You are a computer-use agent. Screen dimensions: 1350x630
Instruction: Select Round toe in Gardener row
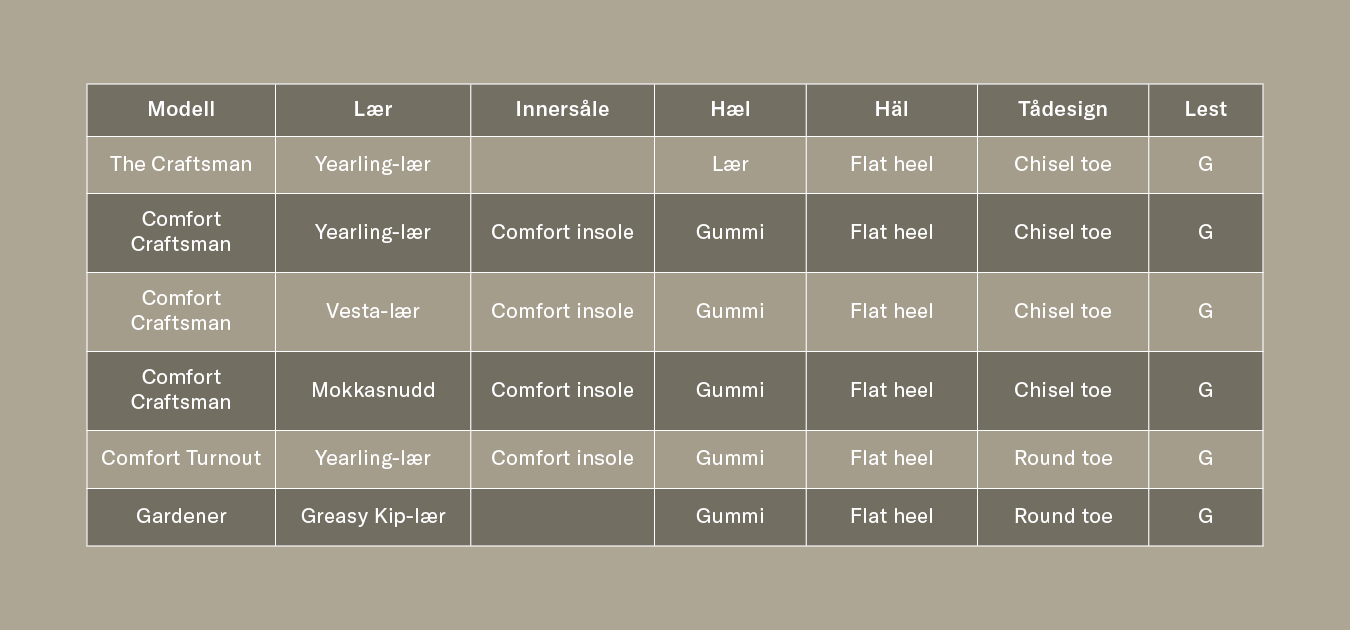tap(1062, 516)
